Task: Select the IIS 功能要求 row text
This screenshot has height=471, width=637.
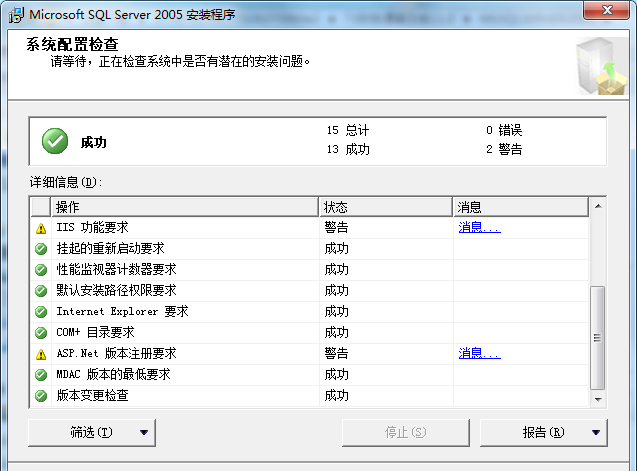Action: (x=92, y=227)
